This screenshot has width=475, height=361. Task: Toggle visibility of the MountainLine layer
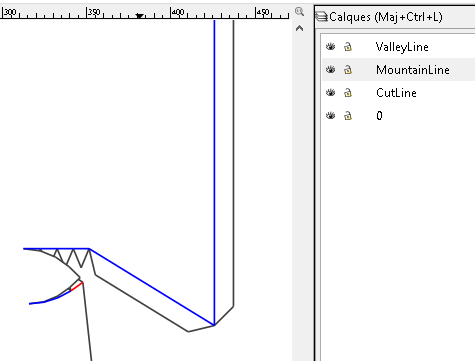pos(330,69)
